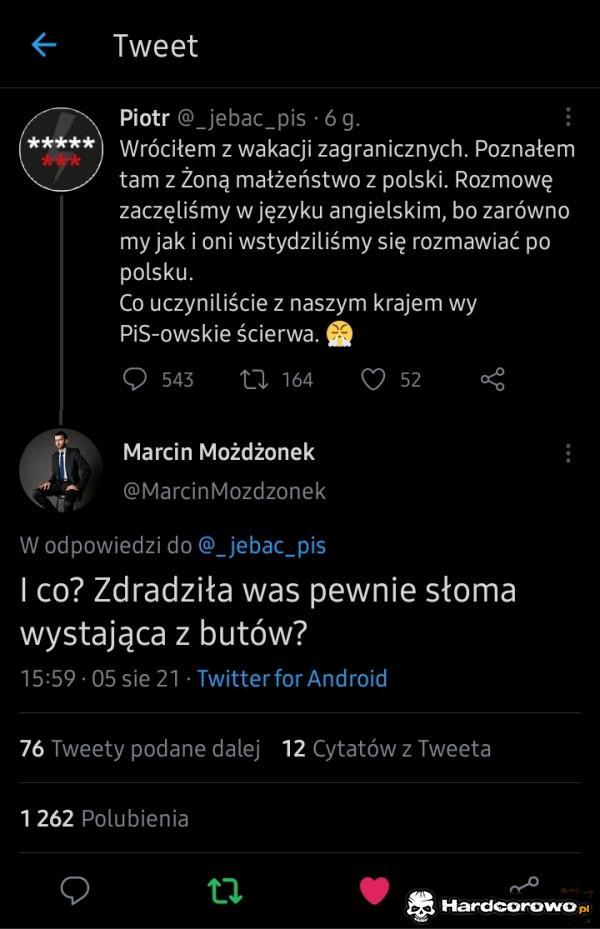This screenshot has height=929, width=600.
Task: Reply to Marcin's tweet using bottom comment icon
Action: coord(75,890)
